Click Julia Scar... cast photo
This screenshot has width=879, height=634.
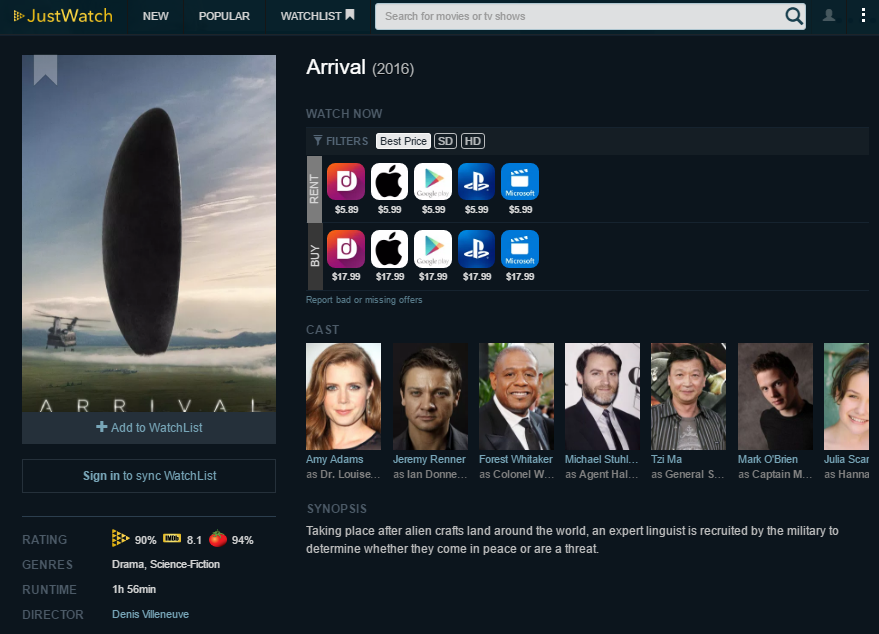846,396
